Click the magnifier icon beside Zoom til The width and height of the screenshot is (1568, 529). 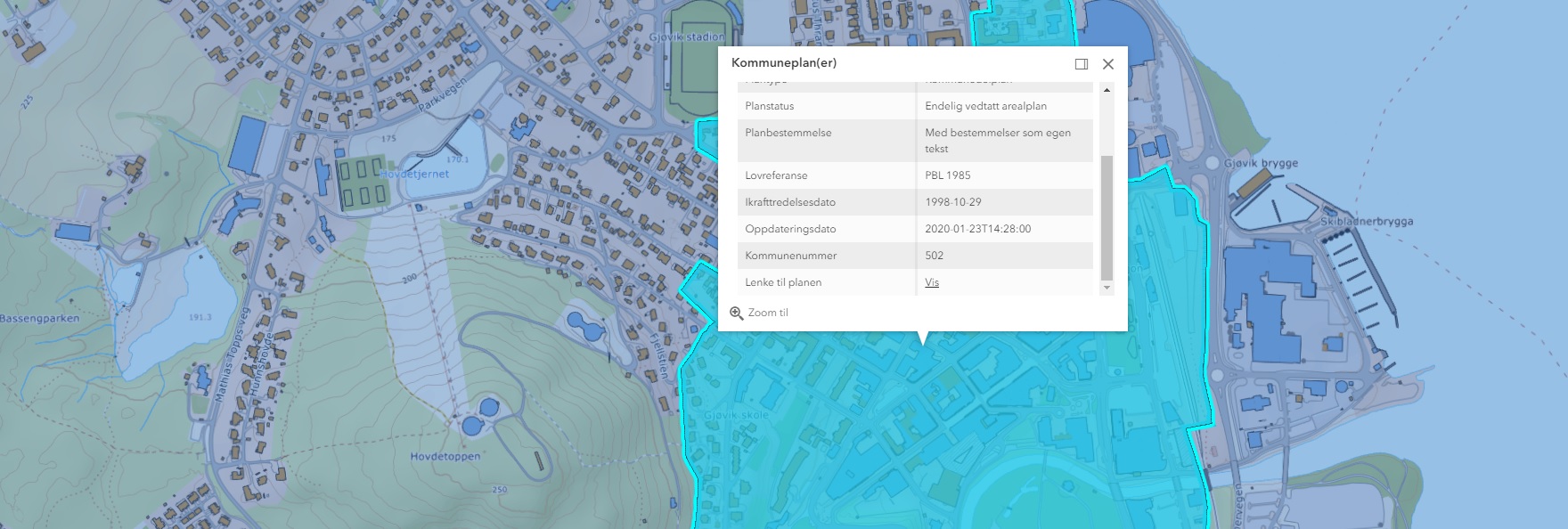tap(737, 313)
